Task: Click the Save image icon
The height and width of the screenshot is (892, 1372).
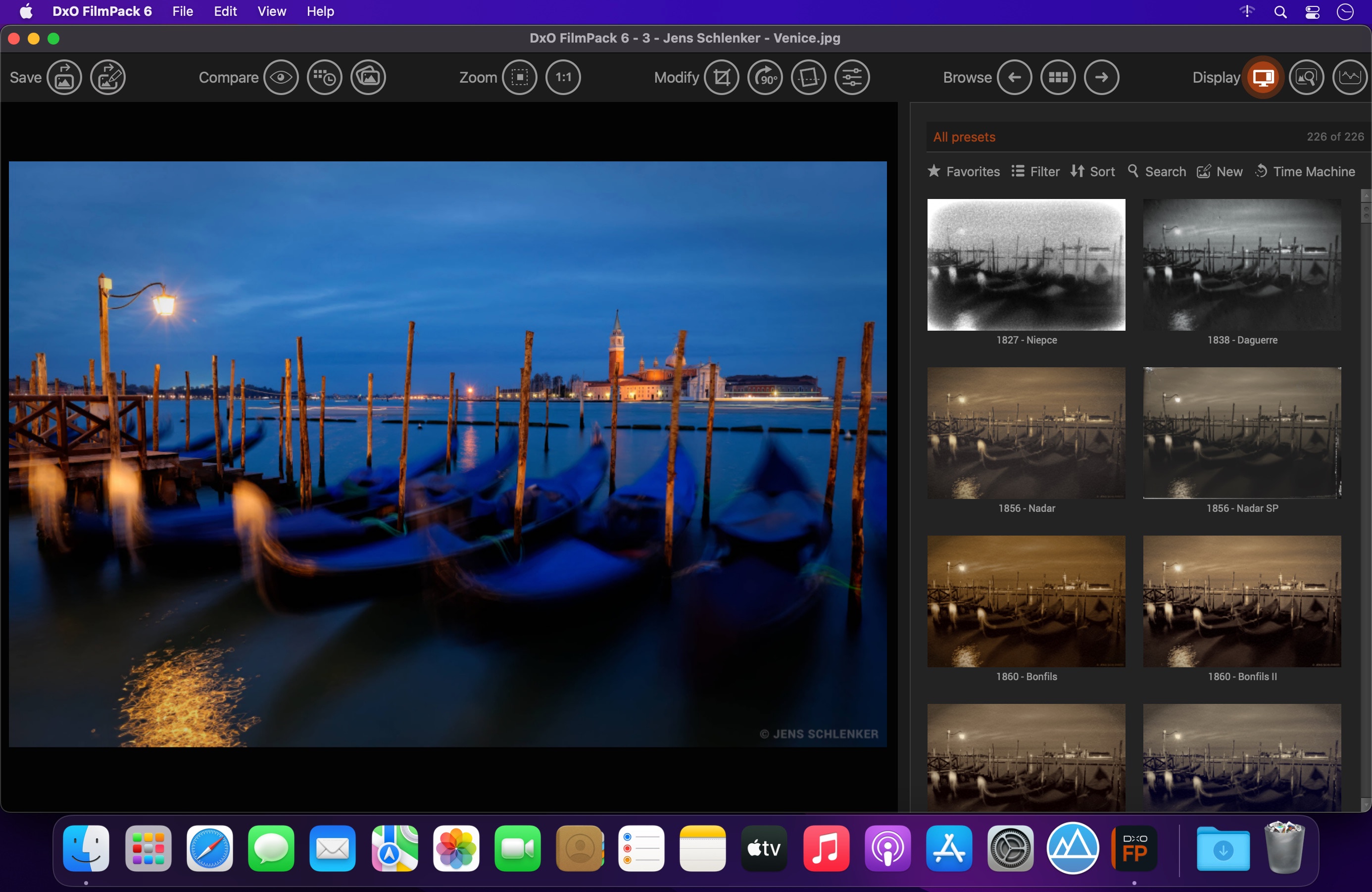Action: point(64,77)
